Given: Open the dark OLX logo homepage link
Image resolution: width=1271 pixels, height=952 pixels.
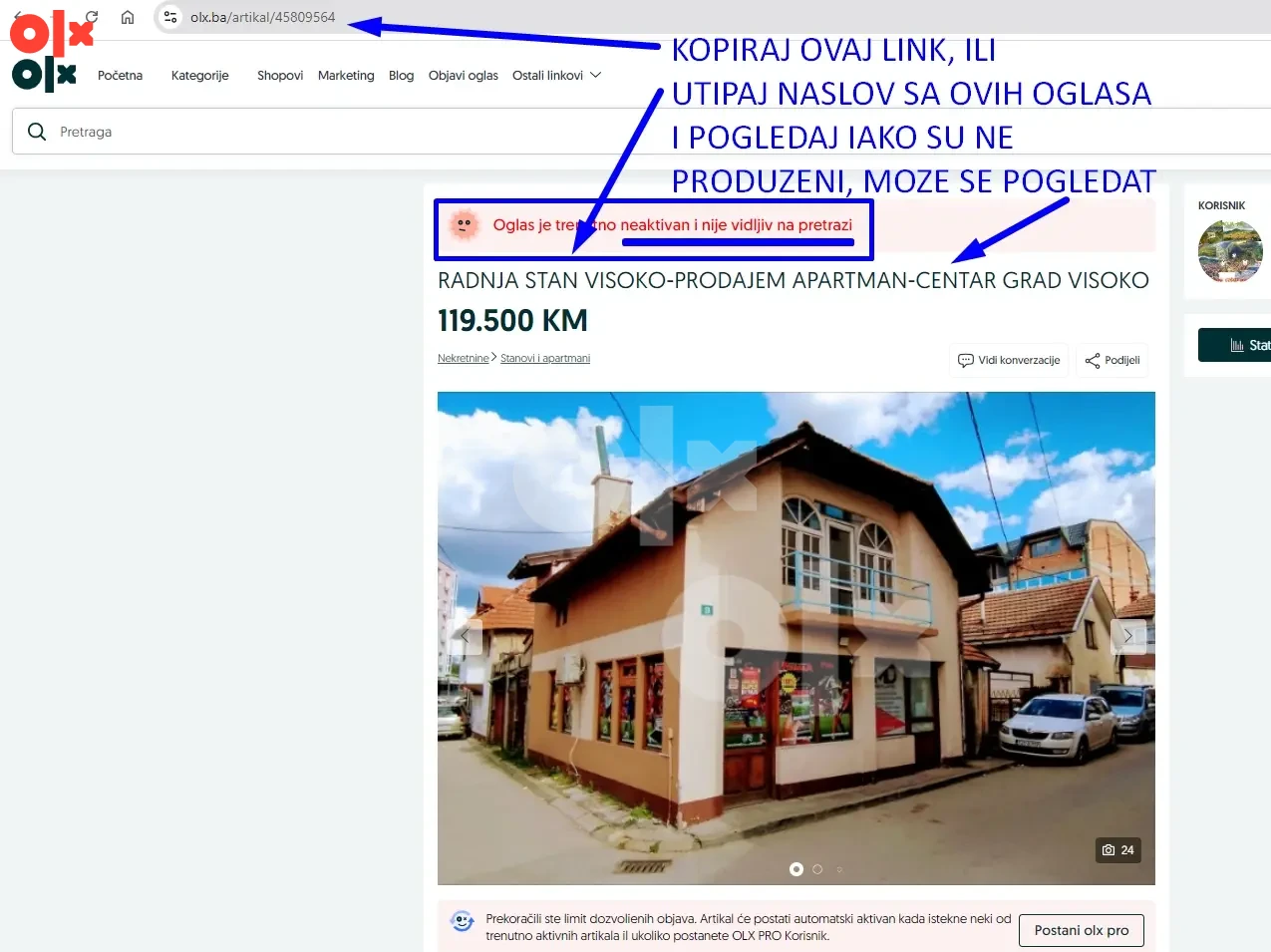Looking at the screenshot, I should (x=44, y=75).
